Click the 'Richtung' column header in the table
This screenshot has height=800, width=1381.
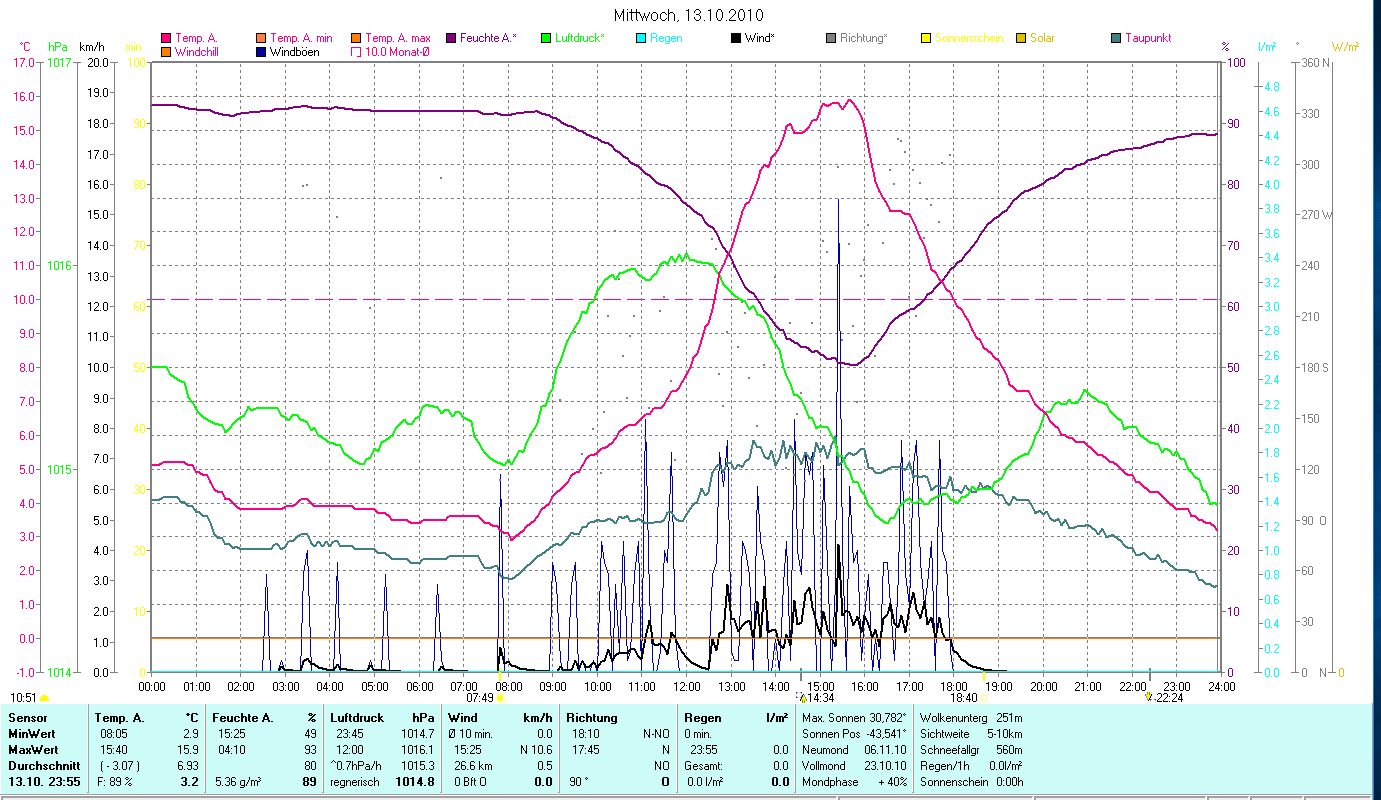click(592, 718)
